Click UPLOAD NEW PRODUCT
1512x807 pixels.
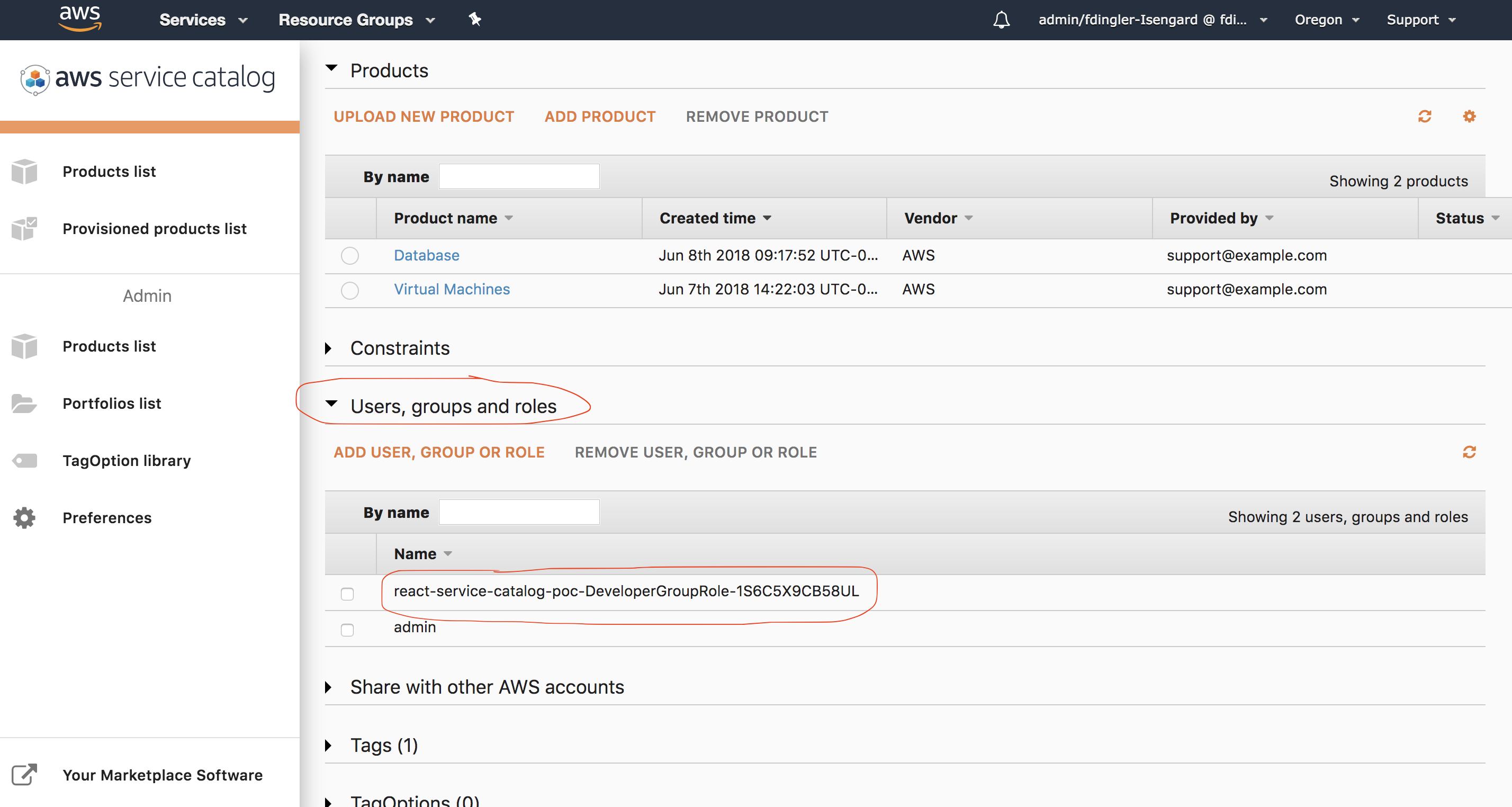(424, 116)
